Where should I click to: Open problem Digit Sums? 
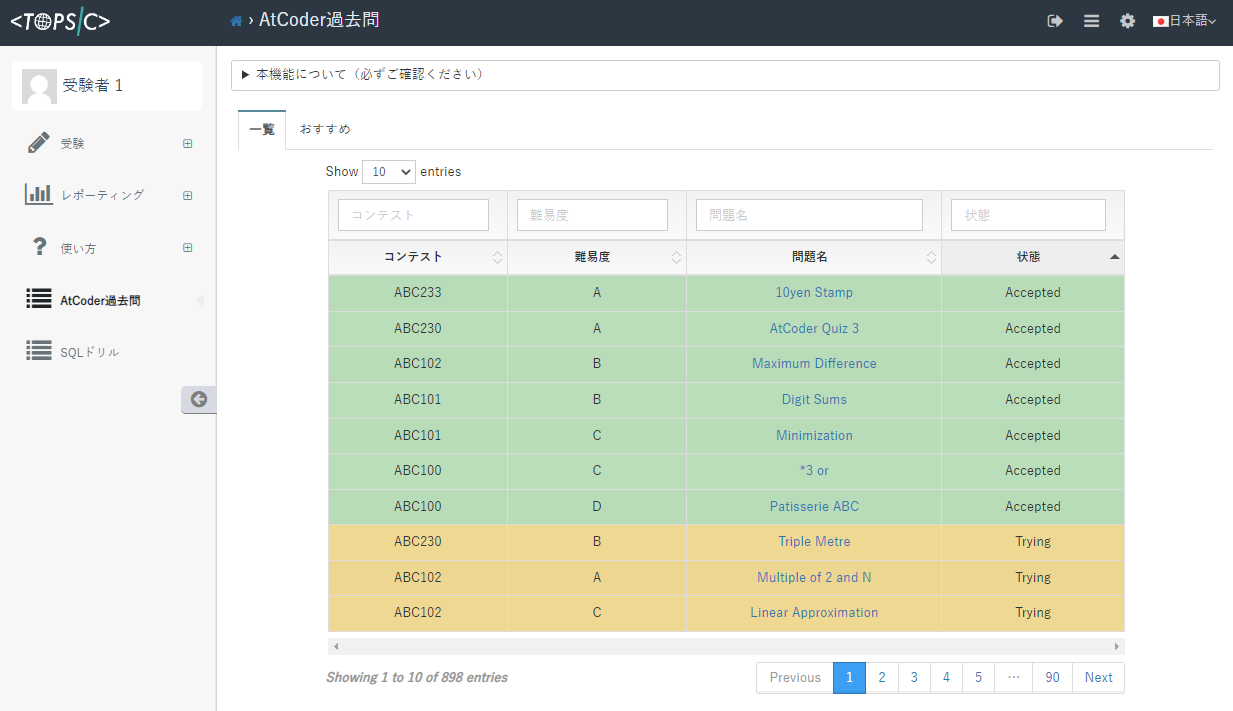click(x=814, y=399)
